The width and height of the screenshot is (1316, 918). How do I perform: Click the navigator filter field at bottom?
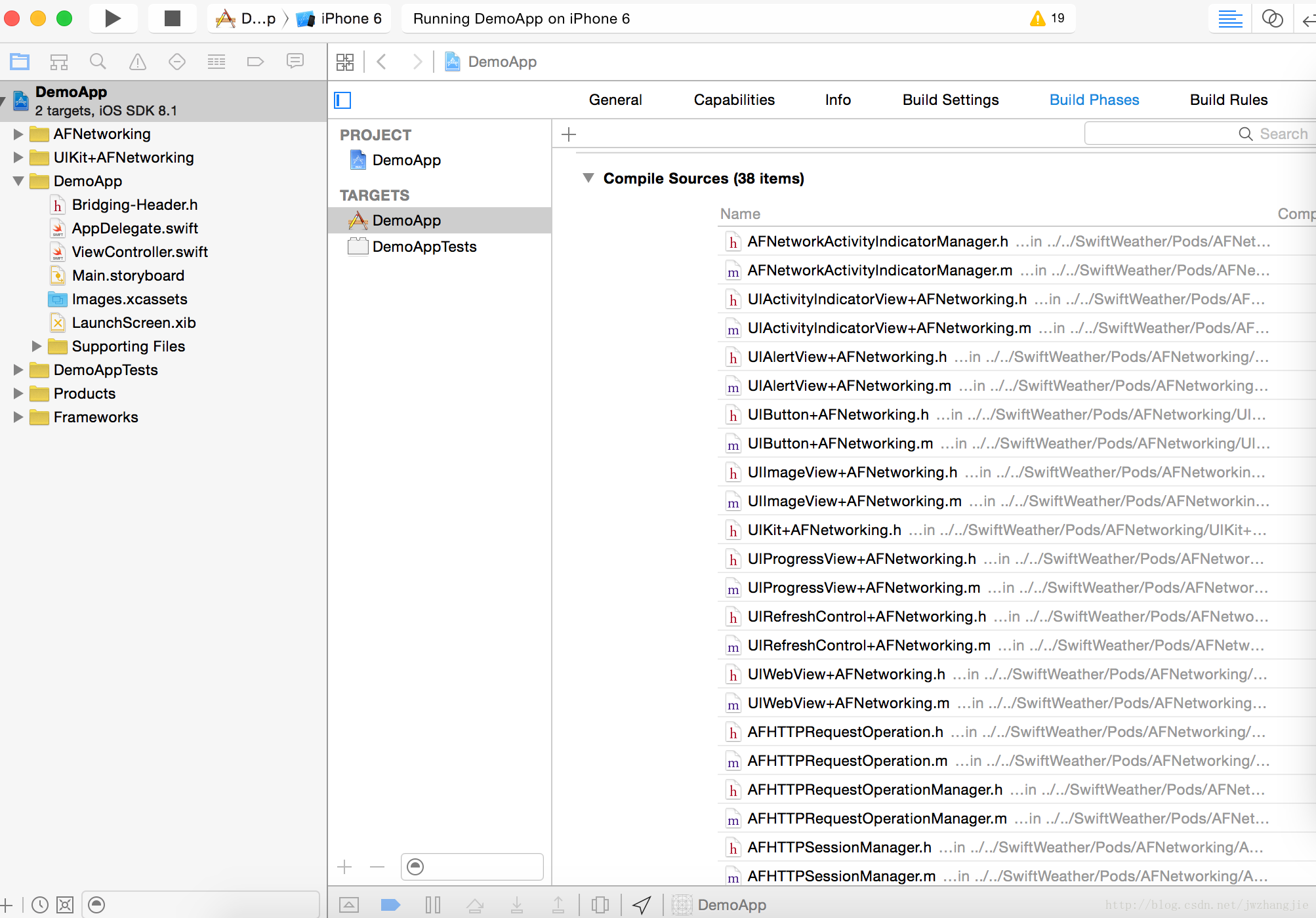click(x=201, y=905)
